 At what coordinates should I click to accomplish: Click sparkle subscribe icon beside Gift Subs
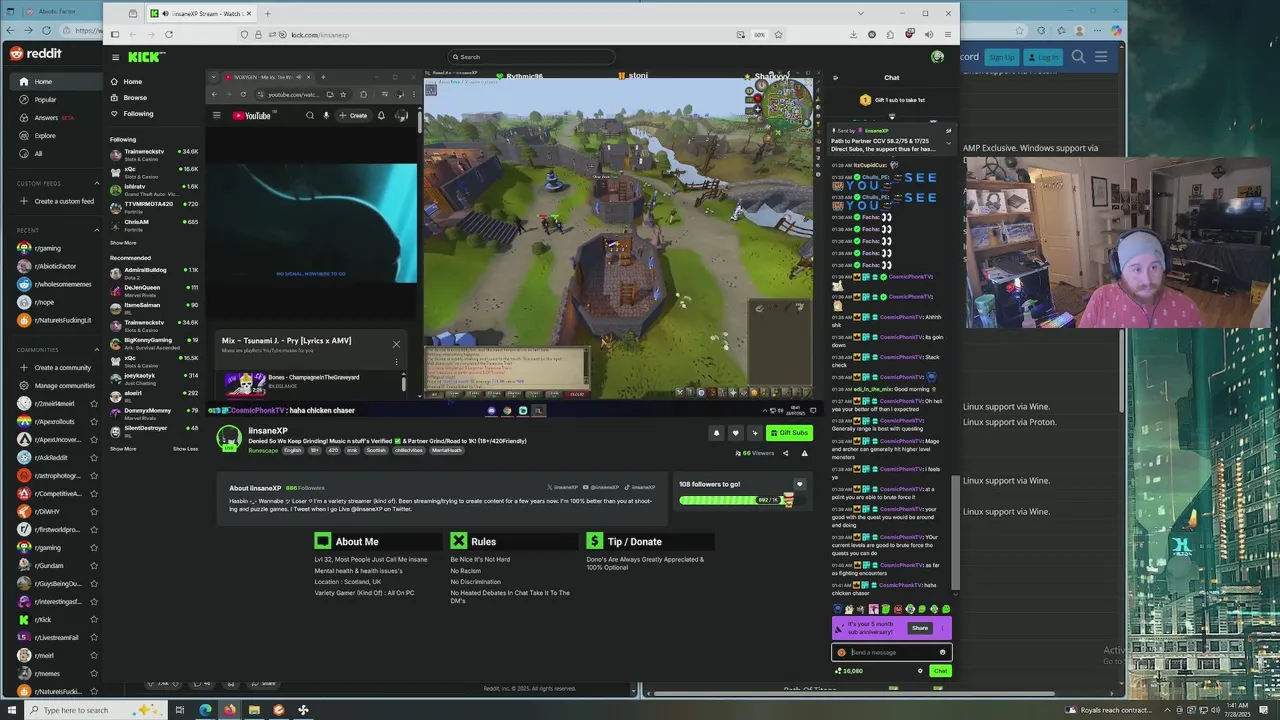click(x=755, y=433)
